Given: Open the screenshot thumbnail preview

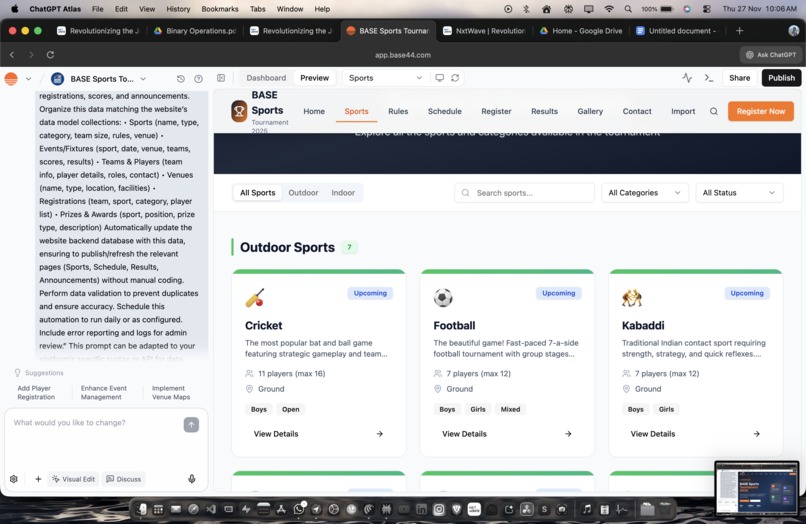Looking at the screenshot, I should (757, 487).
